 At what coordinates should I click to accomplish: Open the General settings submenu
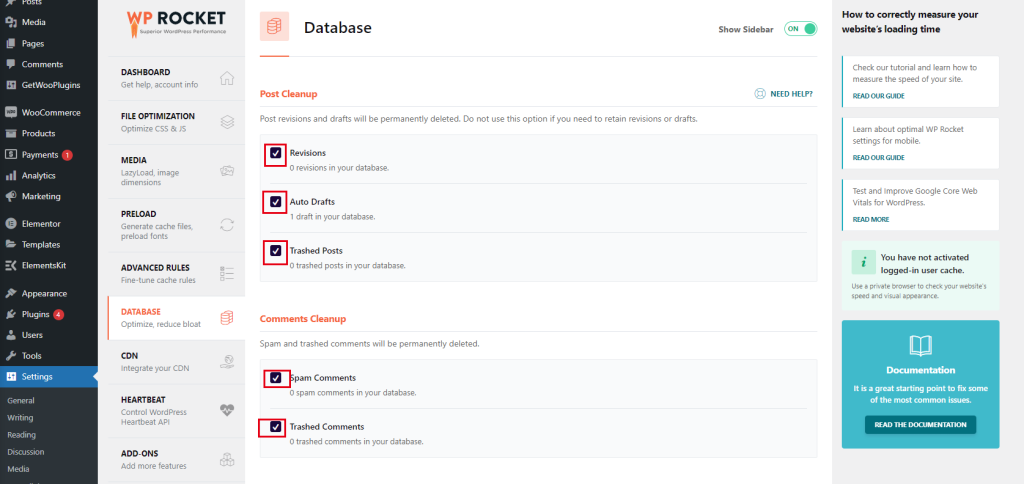pyautogui.click(x=21, y=400)
